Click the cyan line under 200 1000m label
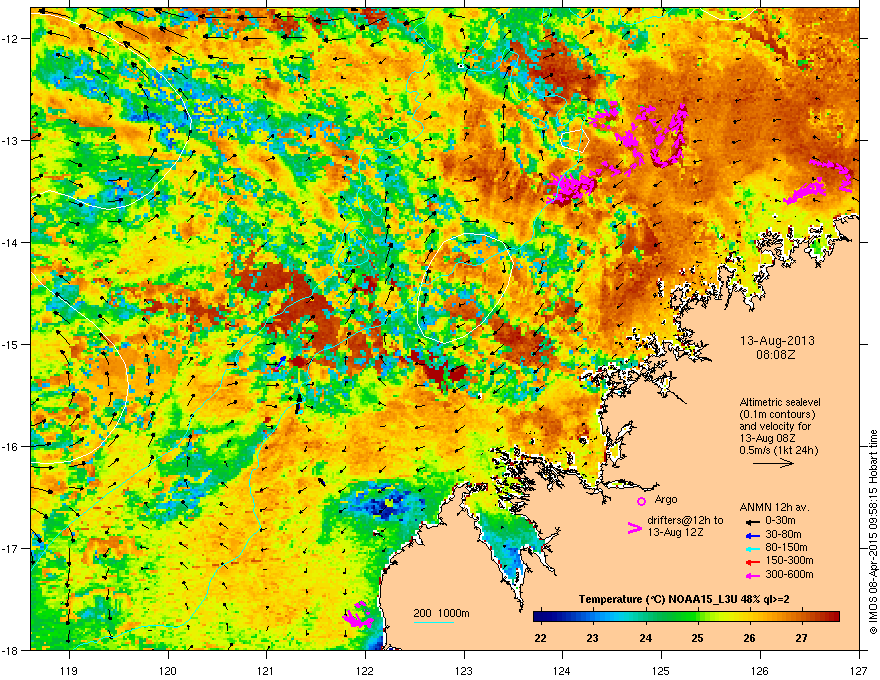Viewport: 880px width, 680px height. (x=434, y=622)
